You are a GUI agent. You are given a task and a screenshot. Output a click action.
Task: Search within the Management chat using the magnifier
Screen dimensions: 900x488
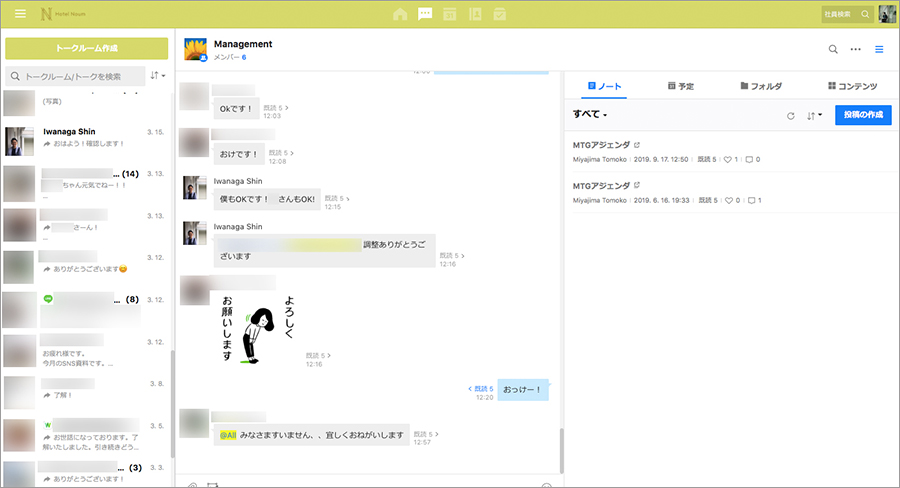point(833,49)
